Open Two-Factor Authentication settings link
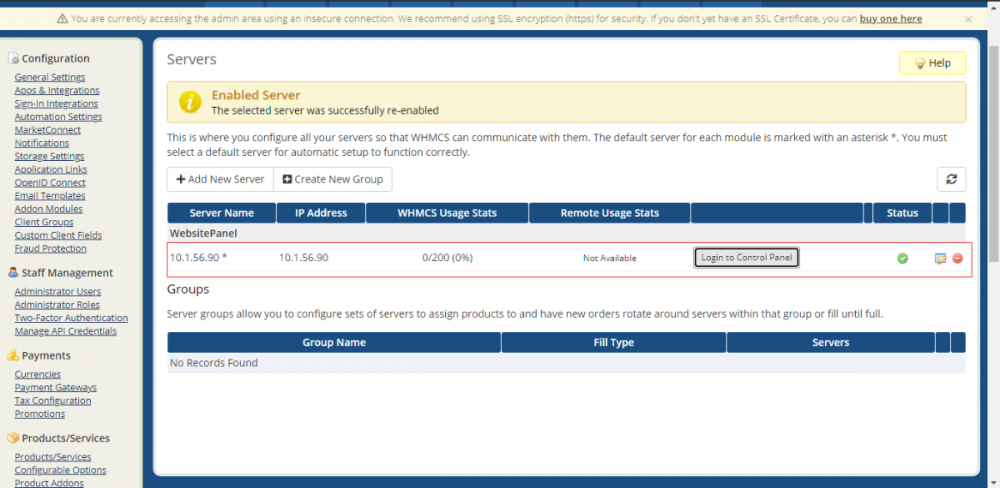The image size is (1000, 488). pyautogui.click(x=71, y=318)
